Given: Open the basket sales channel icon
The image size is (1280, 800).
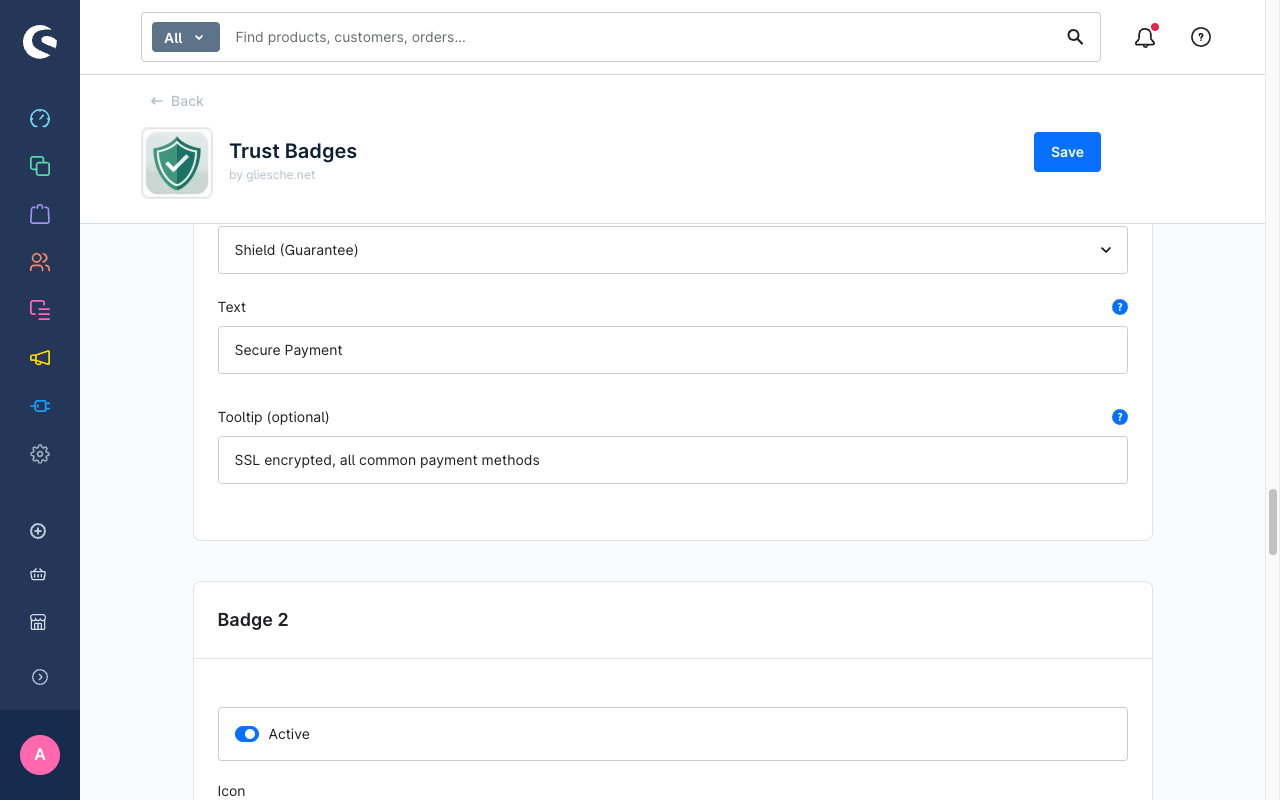Looking at the screenshot, I should pyautogui.click(x=38, y=574).
